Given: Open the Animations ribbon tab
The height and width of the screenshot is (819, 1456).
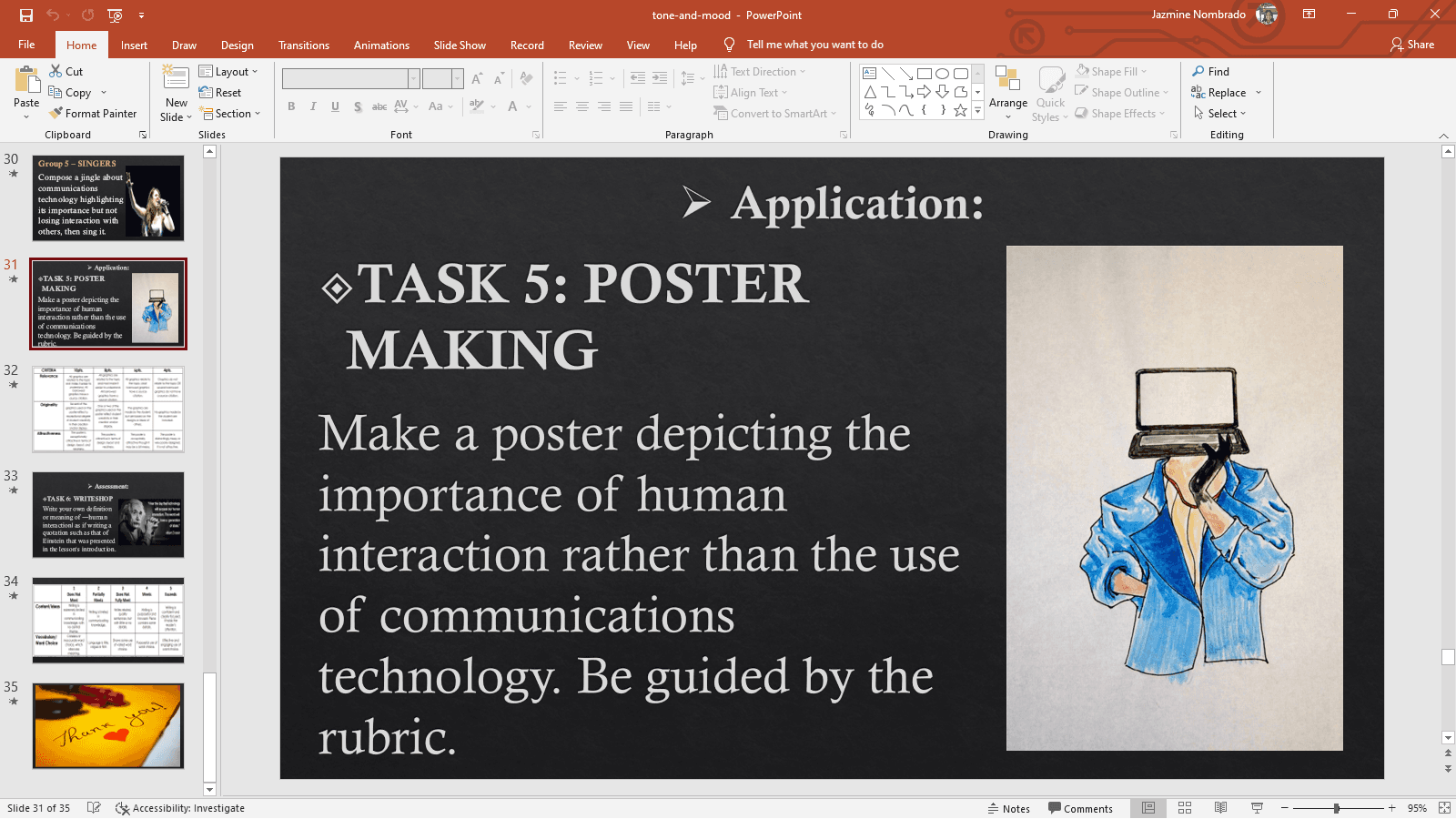Looking at the screenshot, I should [x=381, y=44].
